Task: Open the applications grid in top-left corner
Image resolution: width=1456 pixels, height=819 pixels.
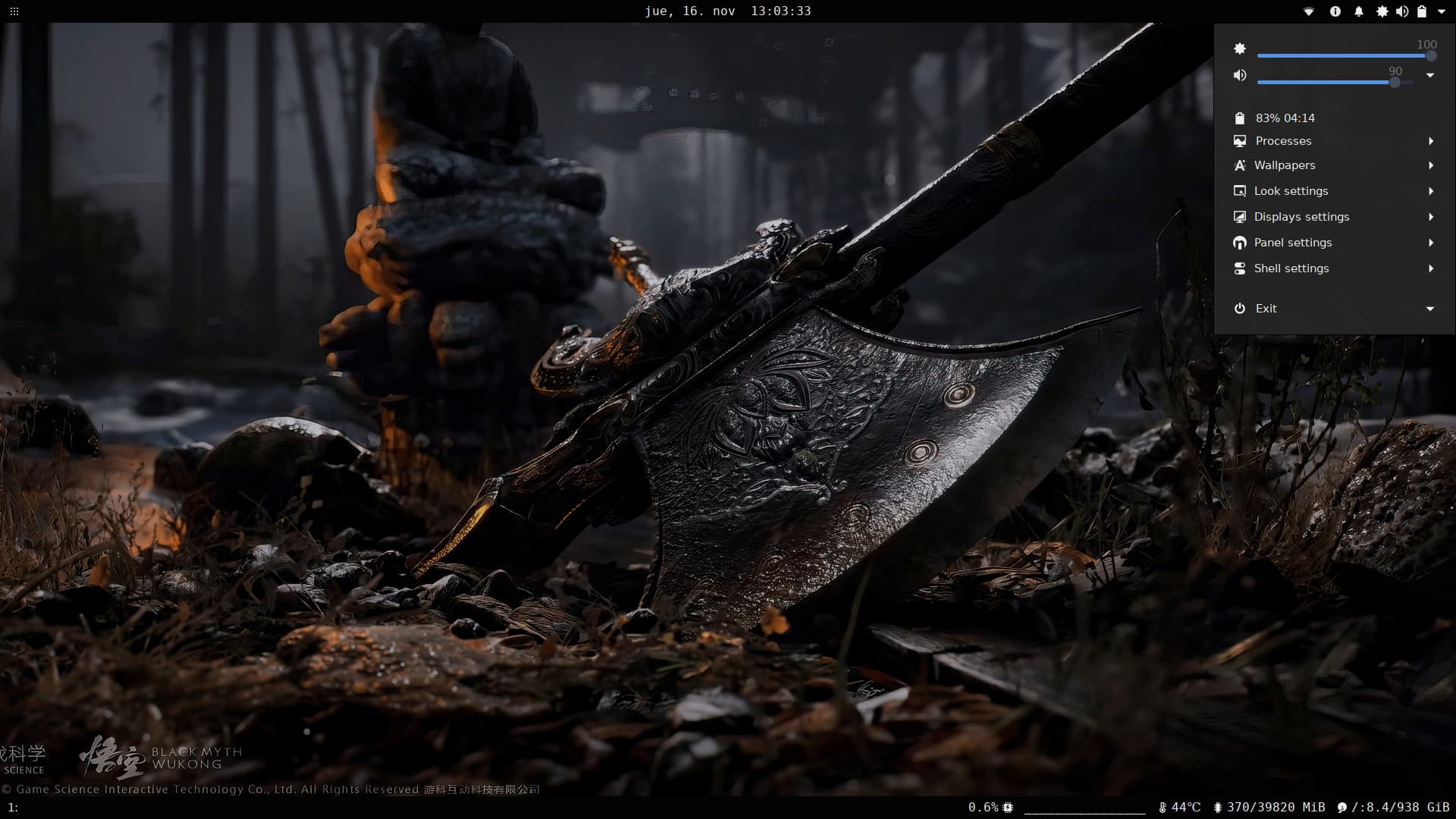Action: click(x=14, y=11)
